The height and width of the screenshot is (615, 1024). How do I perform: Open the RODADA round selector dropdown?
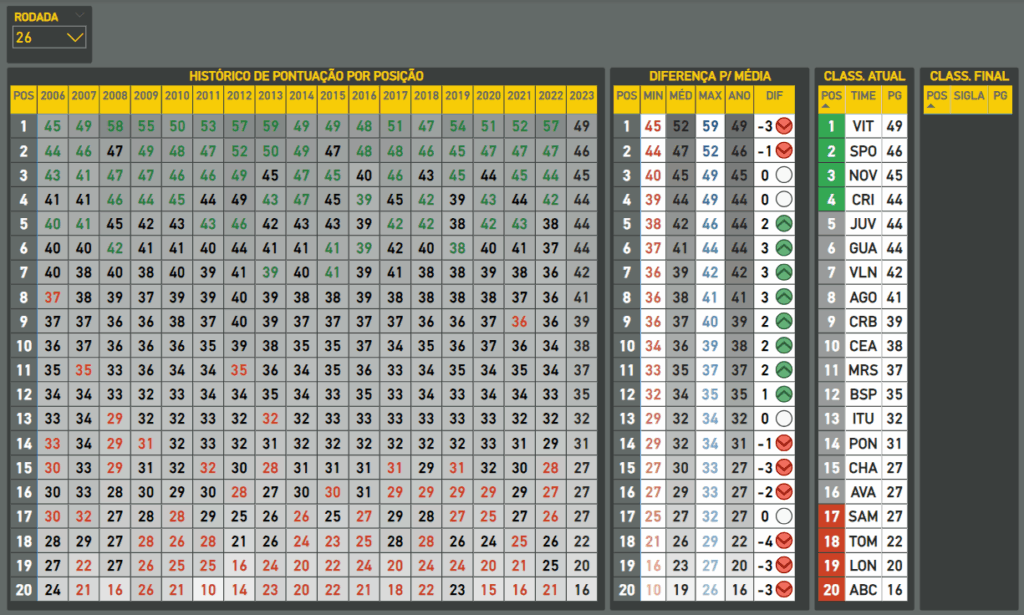coord(50,38)
